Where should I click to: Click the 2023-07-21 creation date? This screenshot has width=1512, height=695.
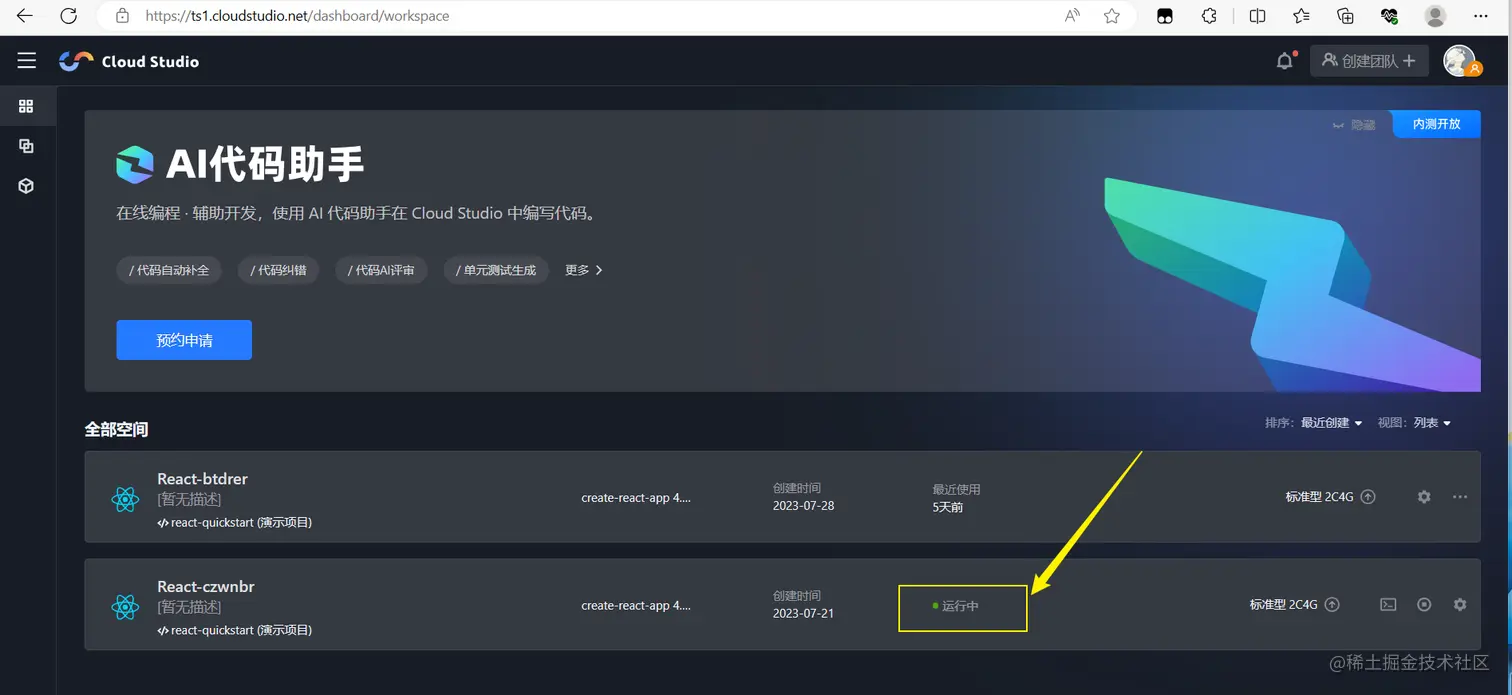click(803, 613)
